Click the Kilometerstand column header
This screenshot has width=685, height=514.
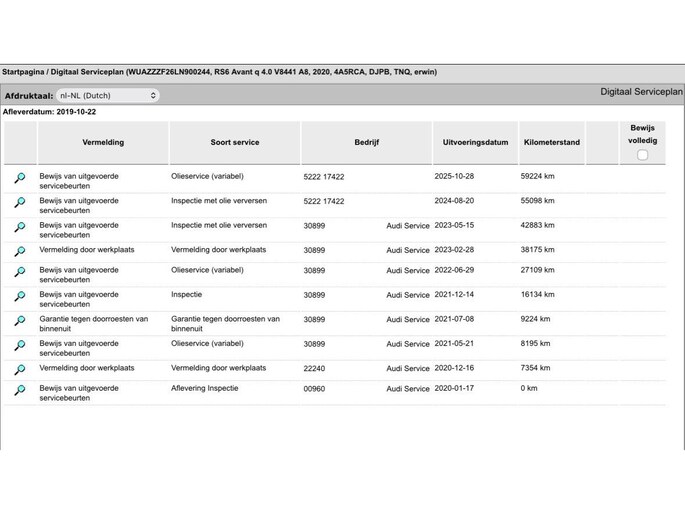551,143
